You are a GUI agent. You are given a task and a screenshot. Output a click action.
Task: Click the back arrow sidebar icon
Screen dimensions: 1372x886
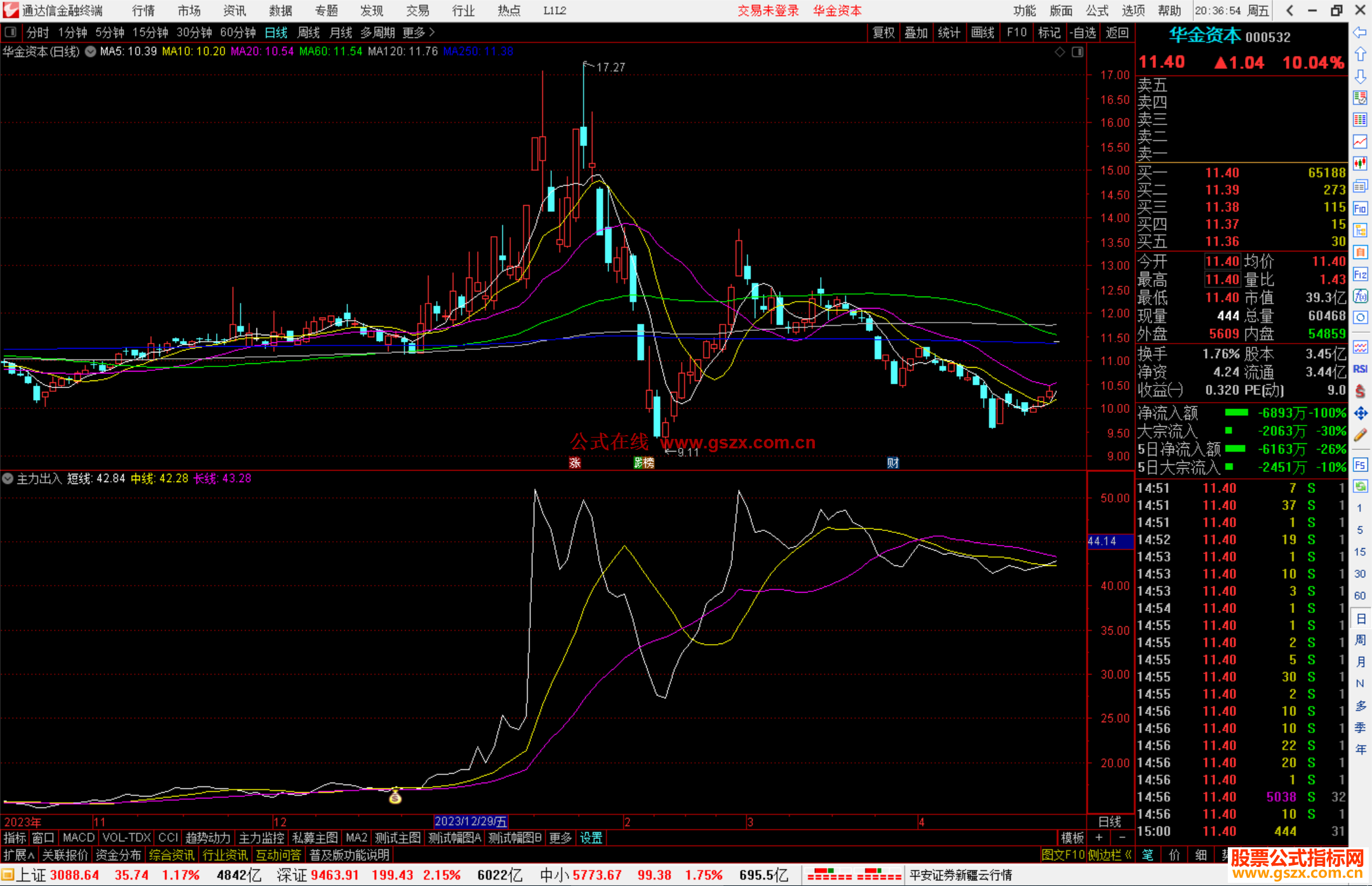click(x=1360, y=32)
